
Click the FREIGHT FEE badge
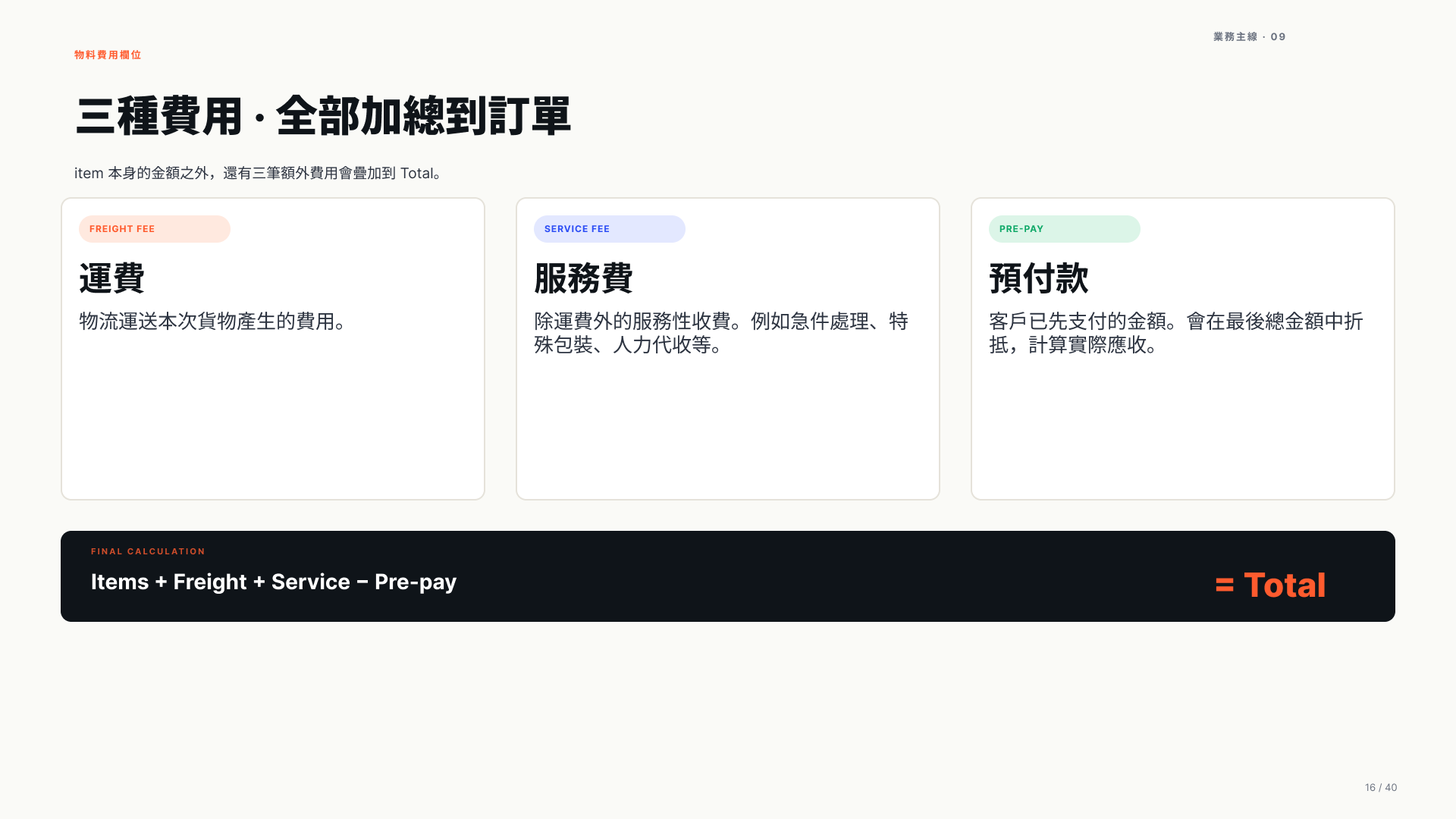155,229
